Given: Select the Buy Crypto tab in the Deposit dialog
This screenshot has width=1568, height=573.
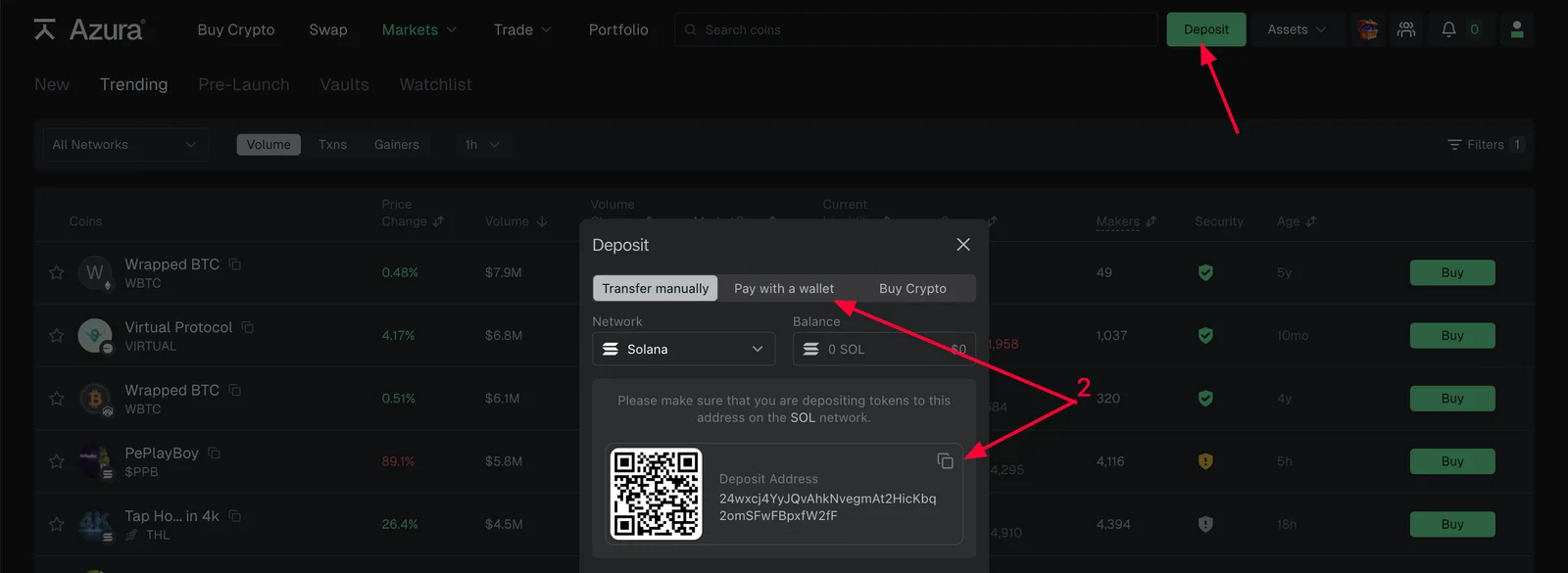Looking at the screenshot, I should coord(912,288).
